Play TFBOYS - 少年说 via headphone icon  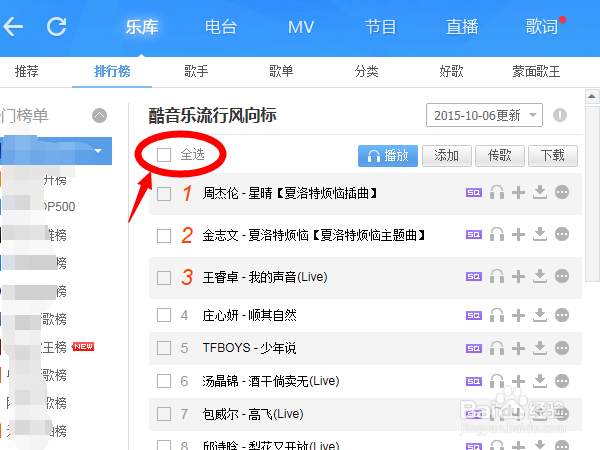(x=497, y=348)
